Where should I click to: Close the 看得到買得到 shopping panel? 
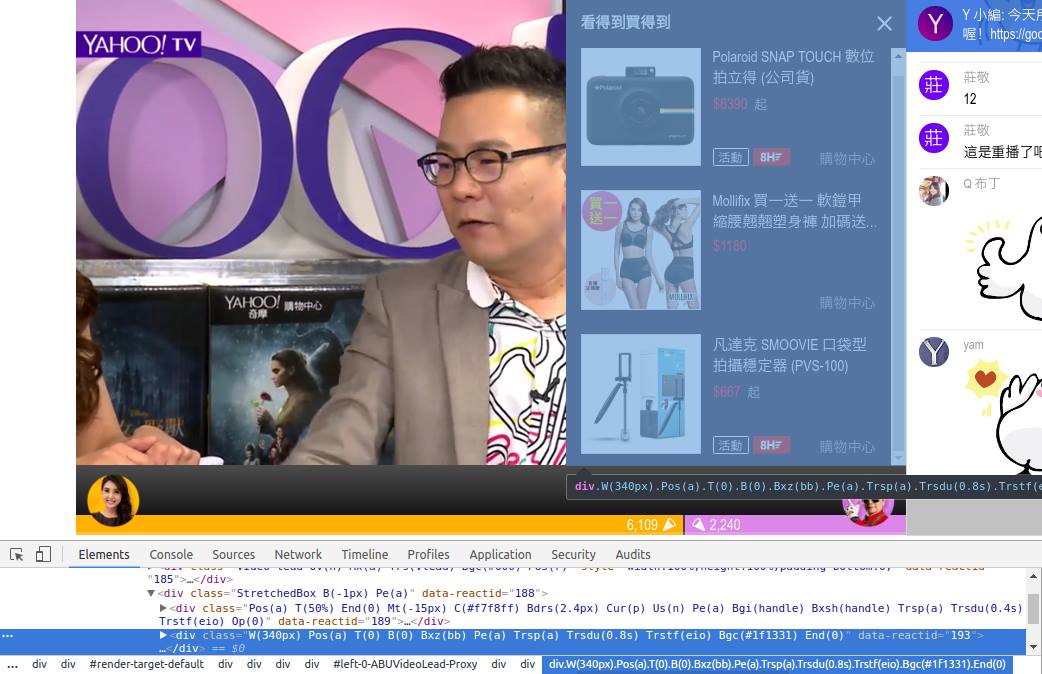[x=884, y=24]
